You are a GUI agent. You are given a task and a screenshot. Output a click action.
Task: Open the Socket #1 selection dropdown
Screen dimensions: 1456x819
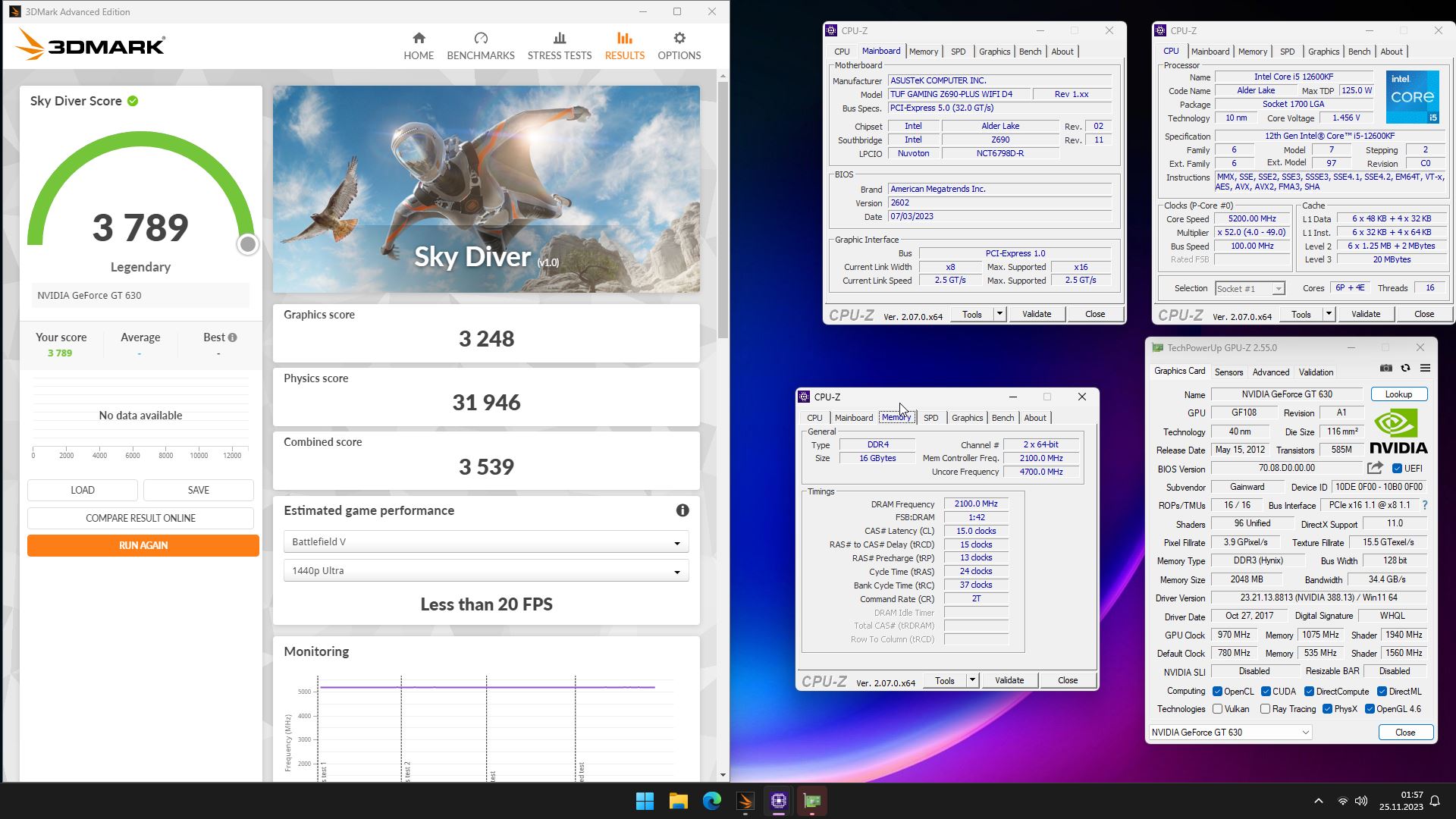pos(1249,289)
